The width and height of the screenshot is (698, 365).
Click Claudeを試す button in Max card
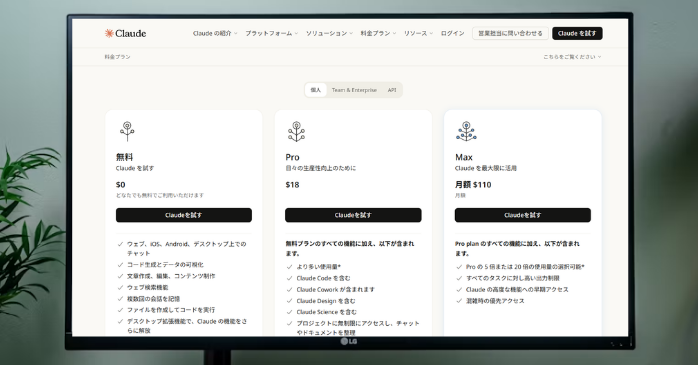coord(523,215)
